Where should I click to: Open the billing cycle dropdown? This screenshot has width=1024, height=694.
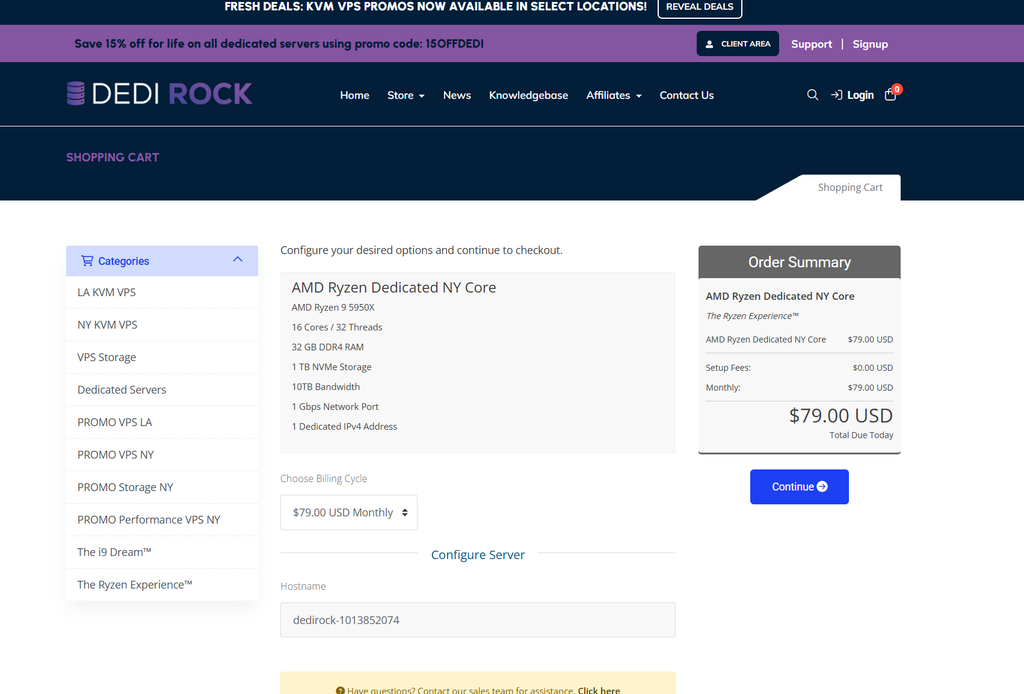click(349, 513)
